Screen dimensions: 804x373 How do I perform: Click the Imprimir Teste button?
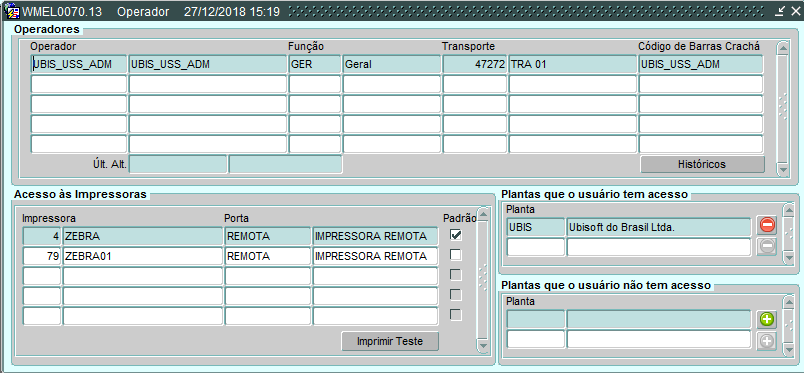390,341
